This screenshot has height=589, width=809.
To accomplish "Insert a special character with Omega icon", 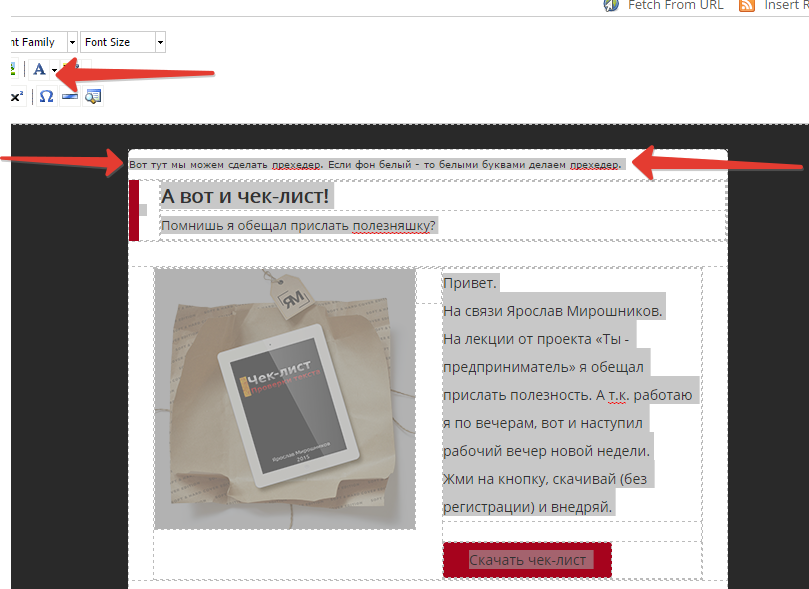I will click(46, 96).
